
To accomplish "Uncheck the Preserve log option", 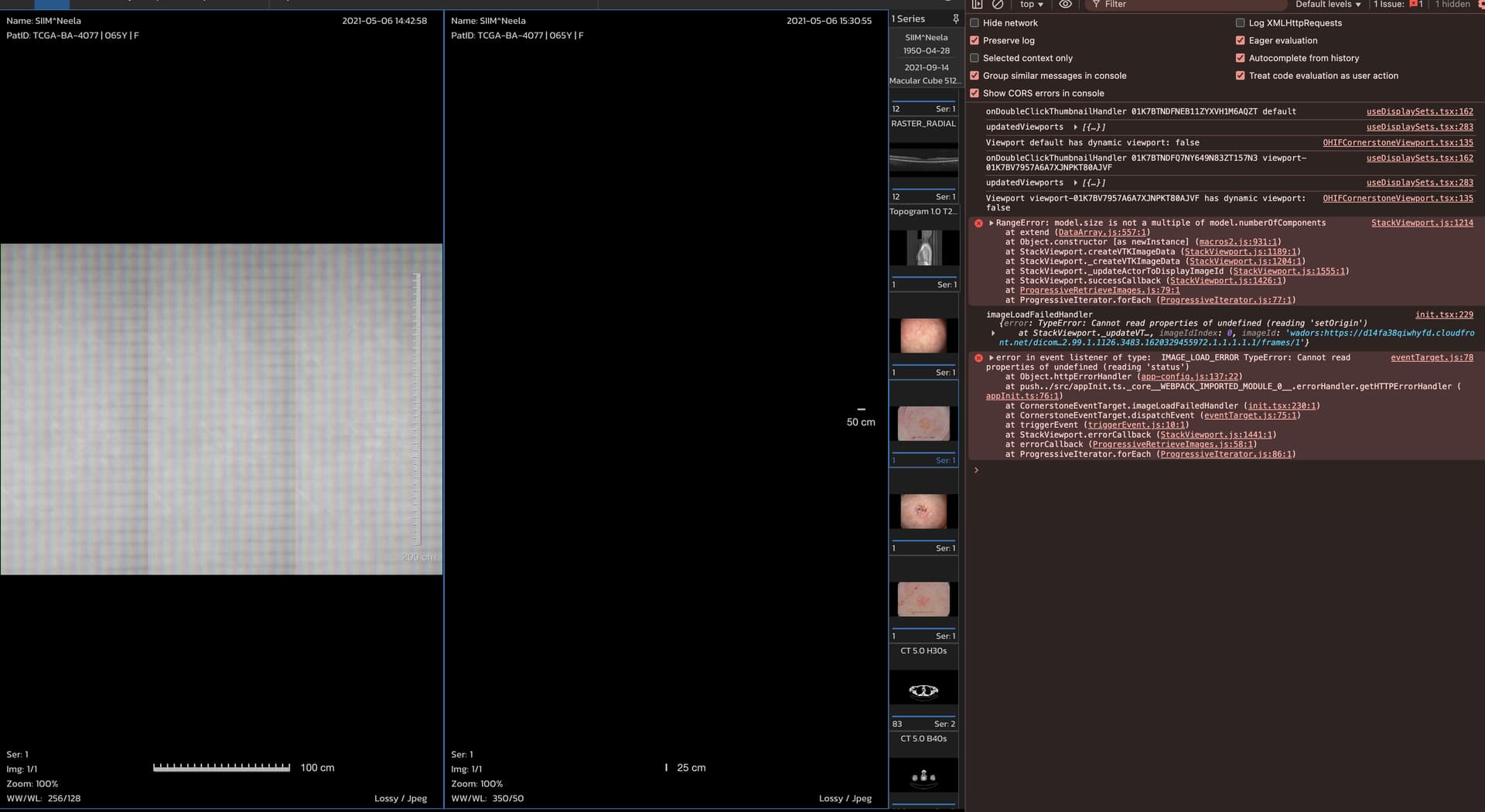I will [975, 41].
